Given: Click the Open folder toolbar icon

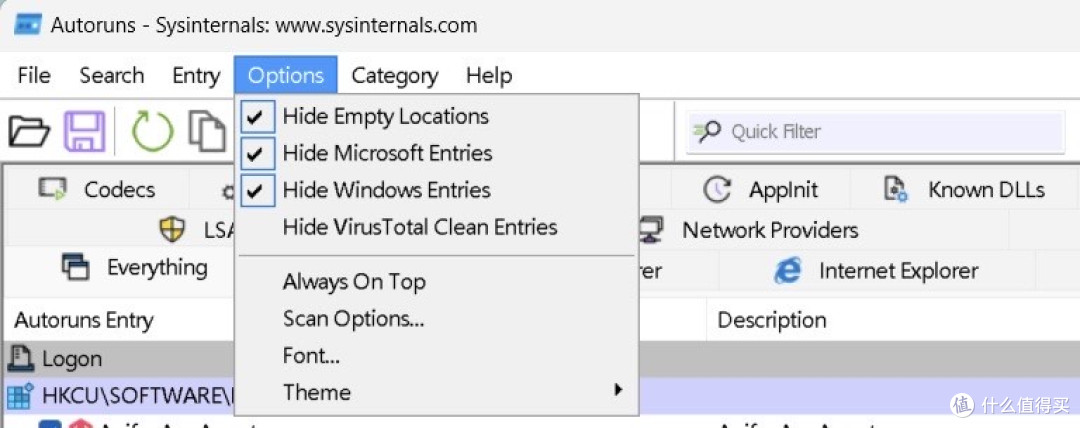Looking at the screenshot, I should point(28,131).
